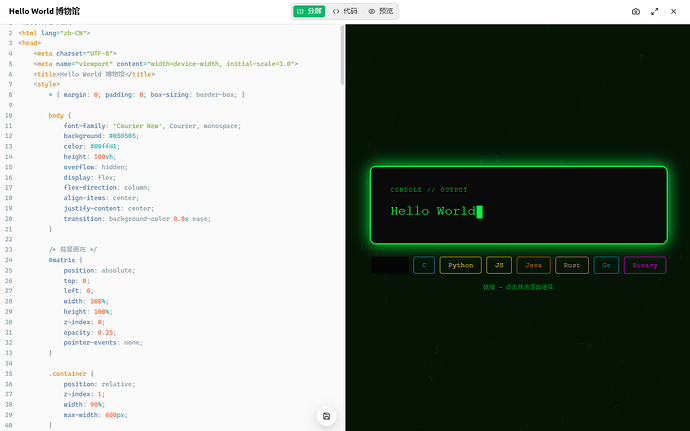Select the JS language button
Screen dimensions: 690x431
pos(499,265)
